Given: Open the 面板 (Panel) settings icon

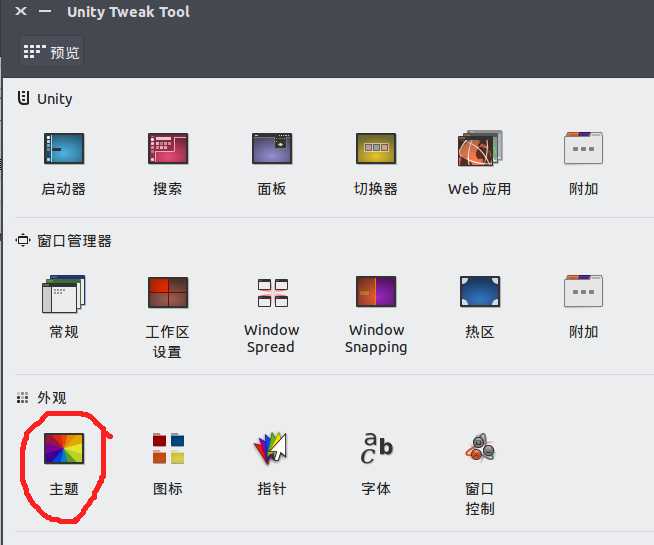Looking at the screenshot, I should (272, 149).
